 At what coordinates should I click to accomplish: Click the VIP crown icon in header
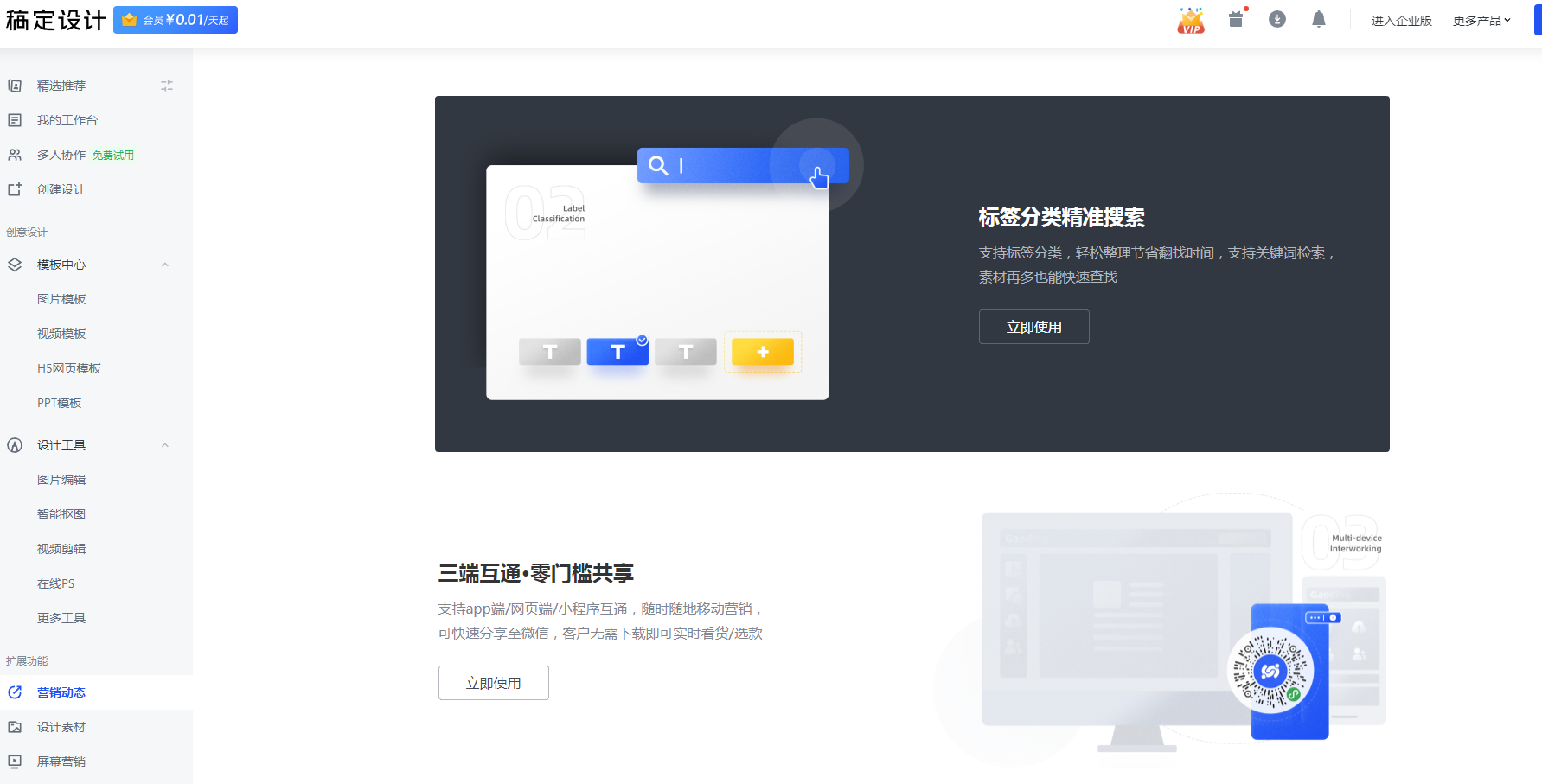(1191, 20)
